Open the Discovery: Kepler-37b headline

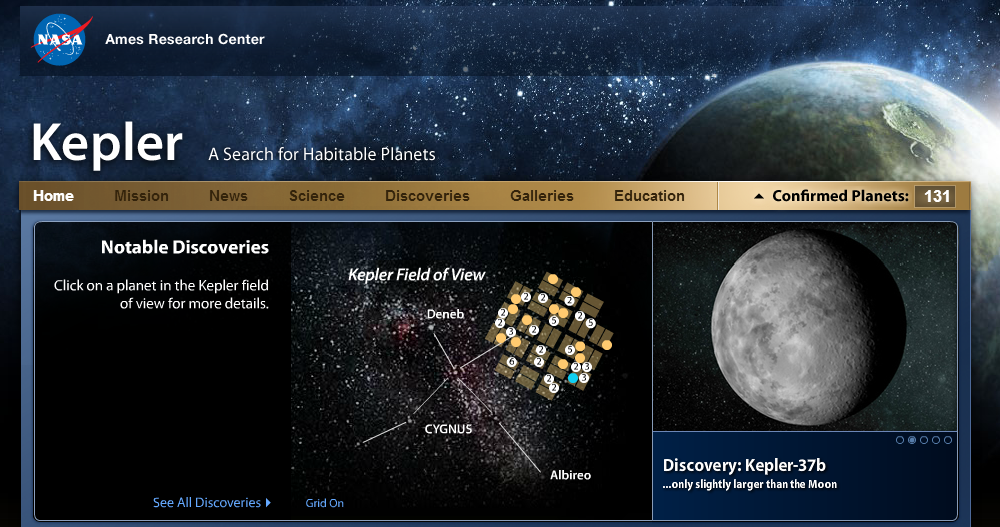coord(744,465)
